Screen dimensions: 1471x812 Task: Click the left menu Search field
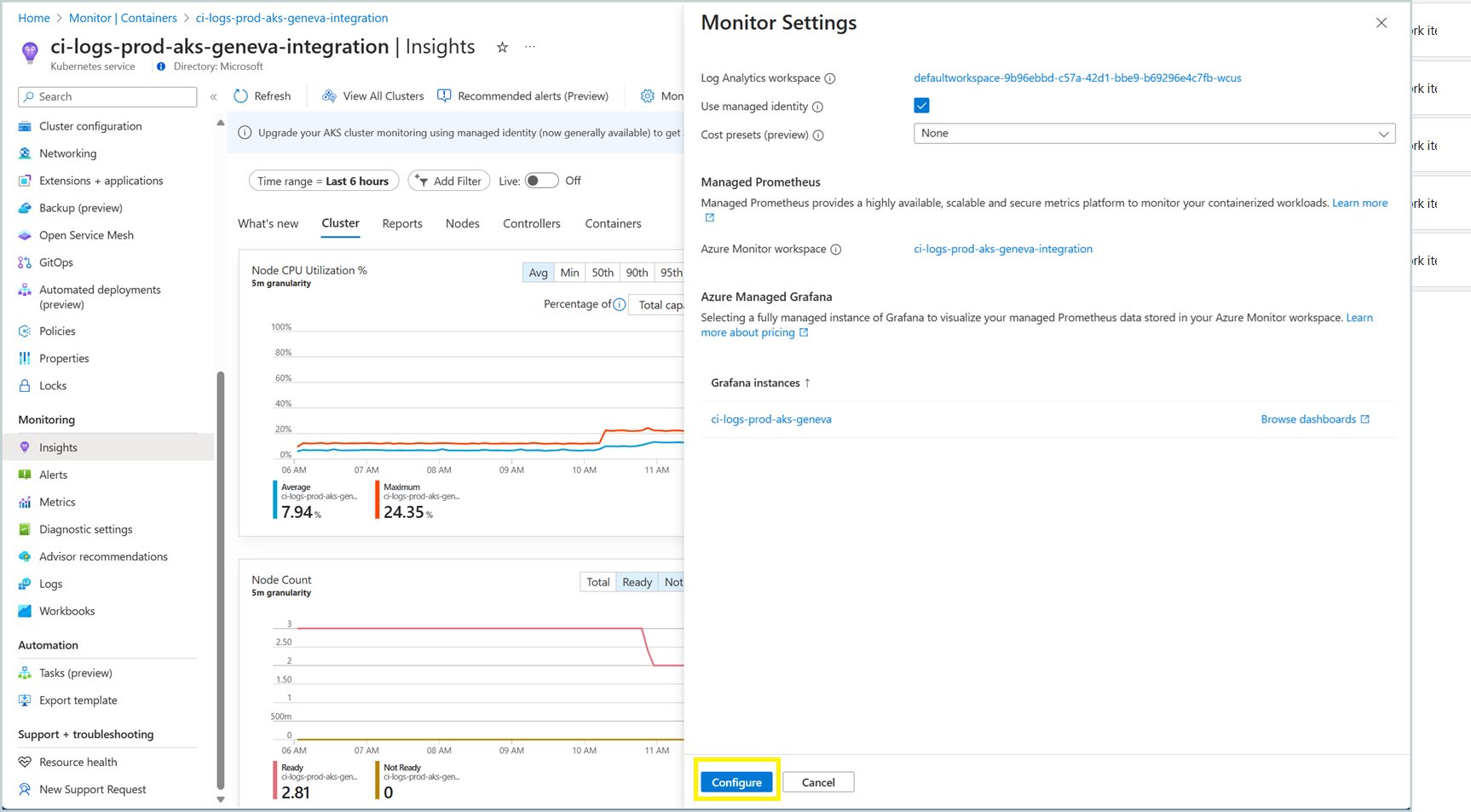tap(107, 97)
